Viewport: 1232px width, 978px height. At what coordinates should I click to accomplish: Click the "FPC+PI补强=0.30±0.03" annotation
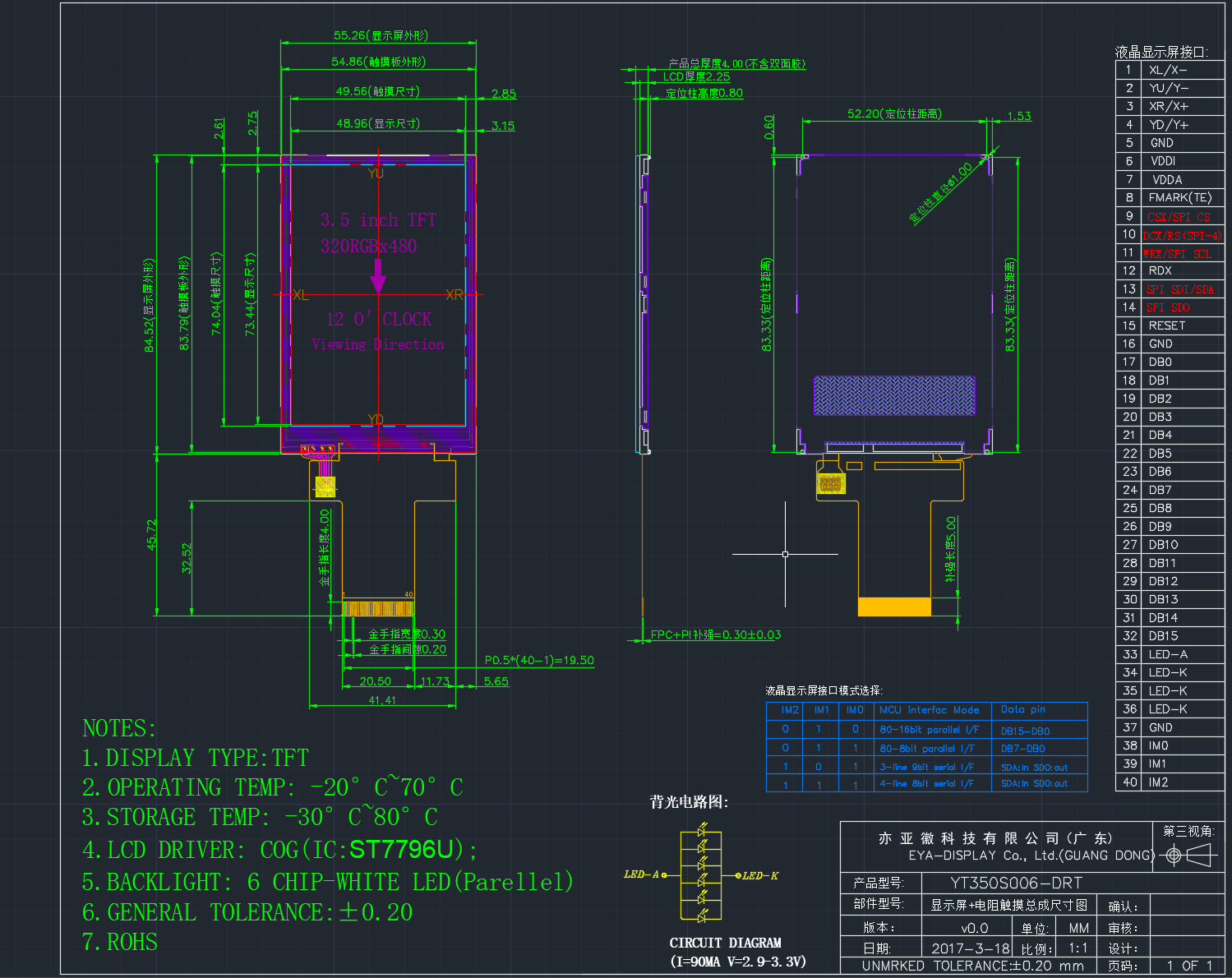(716, 634)
